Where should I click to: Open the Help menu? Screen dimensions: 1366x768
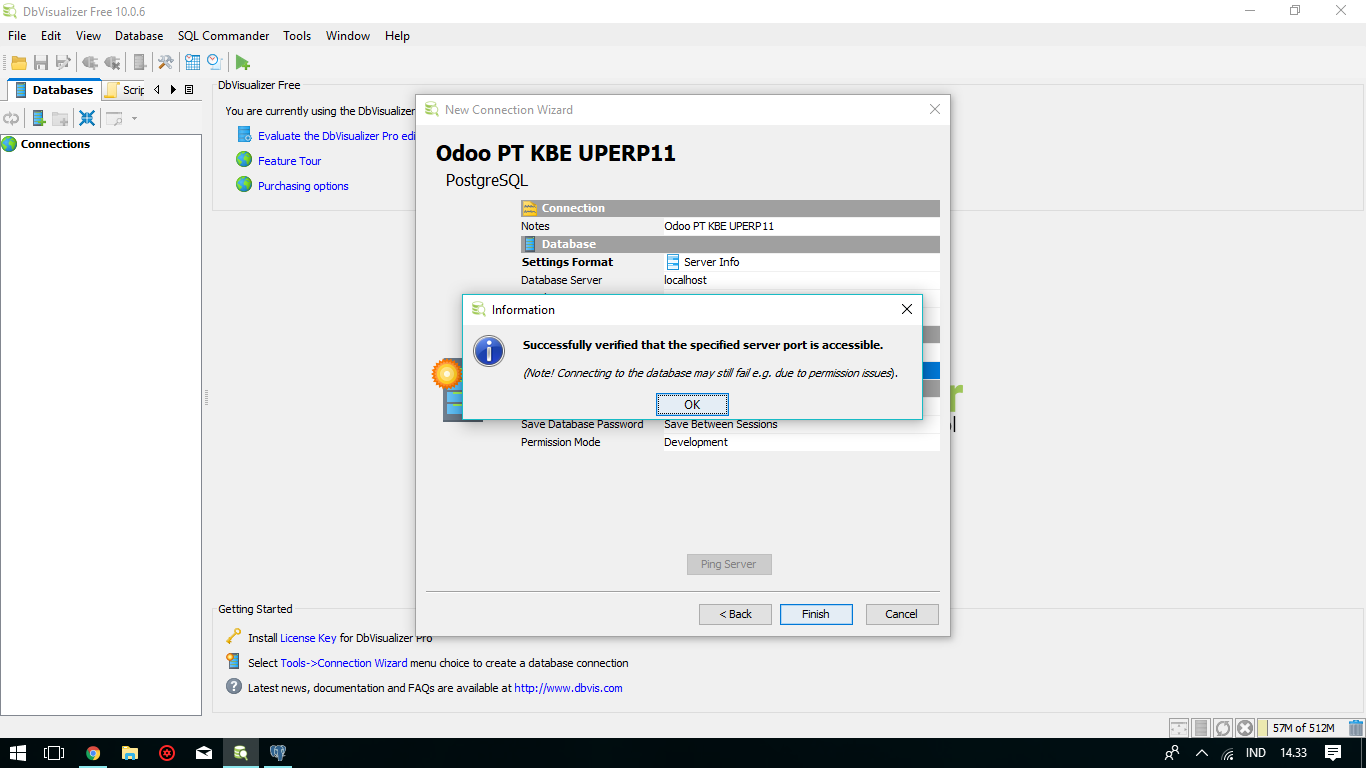[x=397, y=35]
